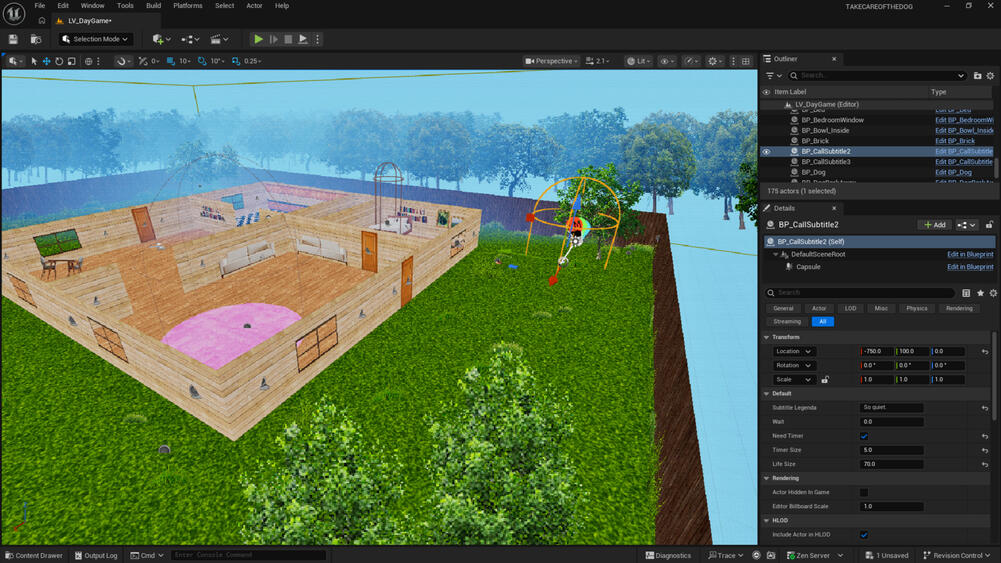Click the Rendering filter button
This screenshot has height=563, width=1001.
[959, 308]
